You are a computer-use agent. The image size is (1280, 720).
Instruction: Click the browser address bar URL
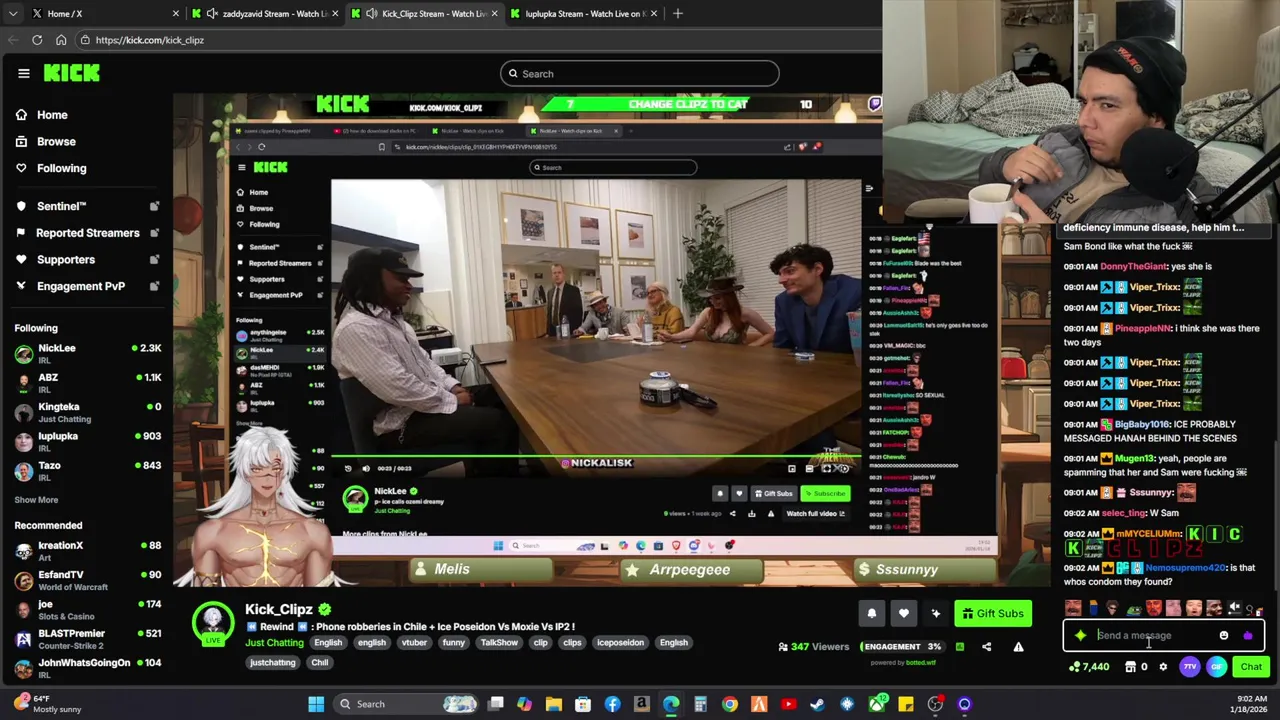(x=150, y=40)
